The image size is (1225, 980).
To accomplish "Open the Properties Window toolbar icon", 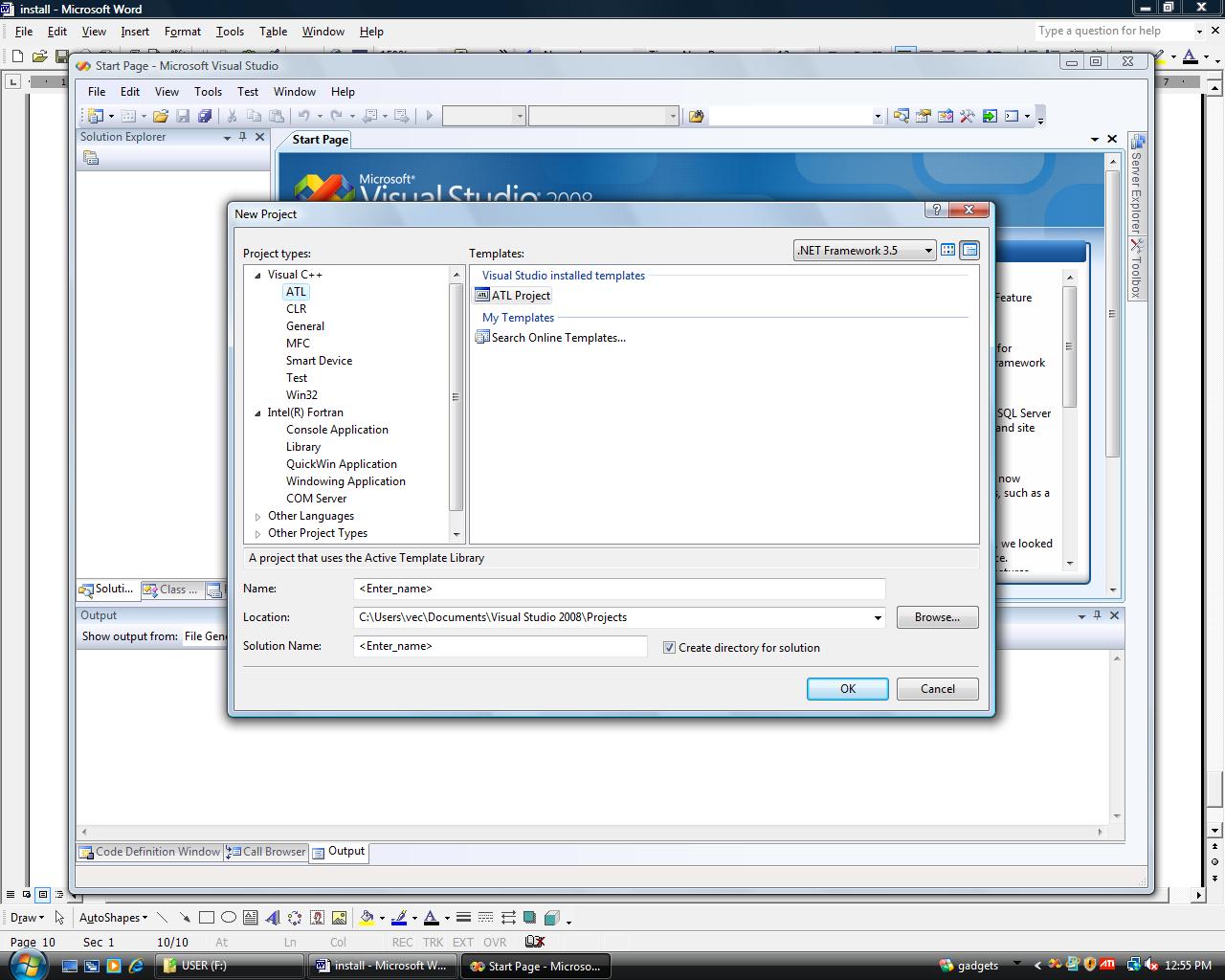I will (x=923, y=116).
